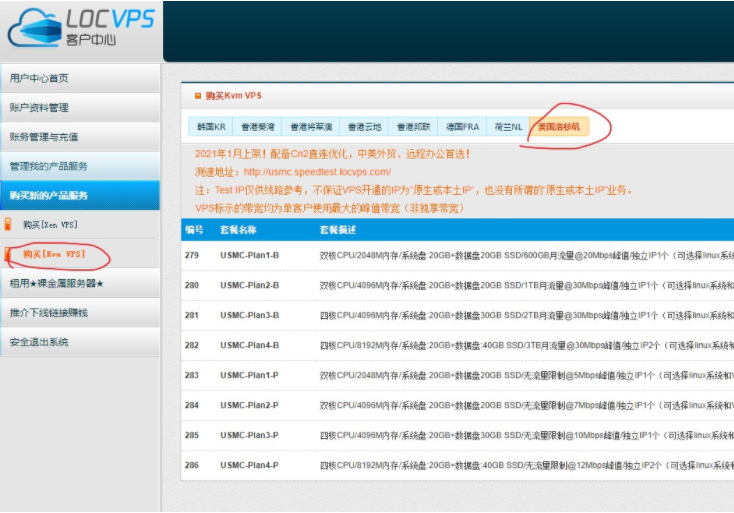The height and width of the screenshot is (513, 734).
Task: Open 购买[Xen VPS] submenu link
Action: [50, 225]
